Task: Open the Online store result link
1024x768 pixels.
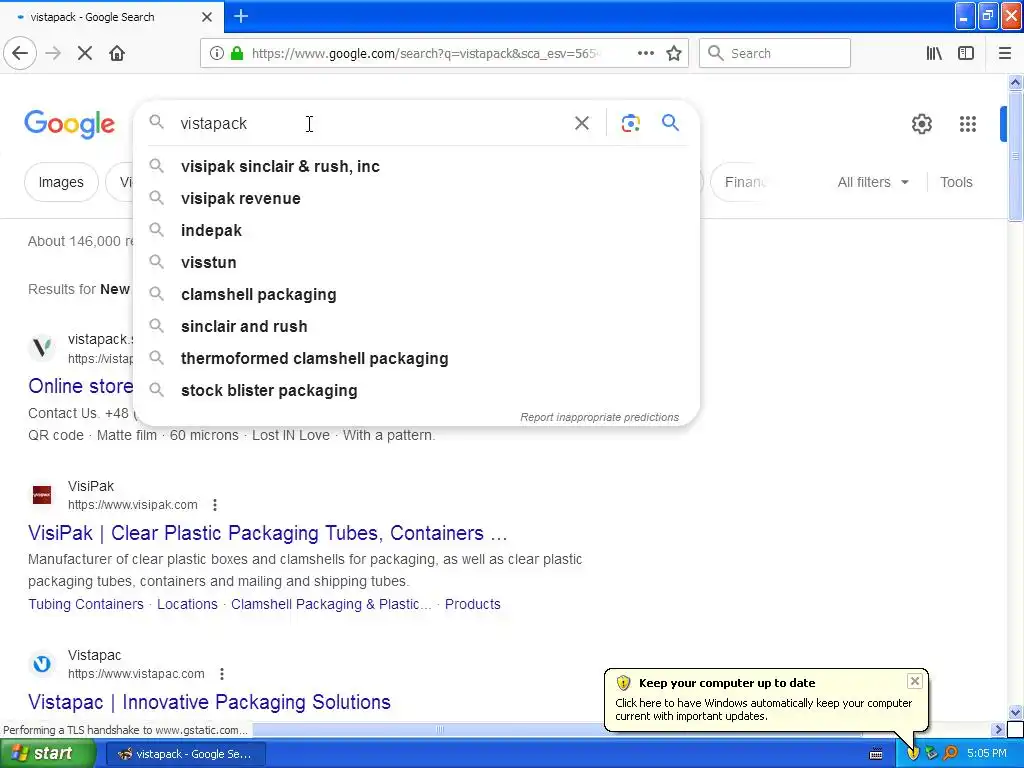Action: (80, 386)
